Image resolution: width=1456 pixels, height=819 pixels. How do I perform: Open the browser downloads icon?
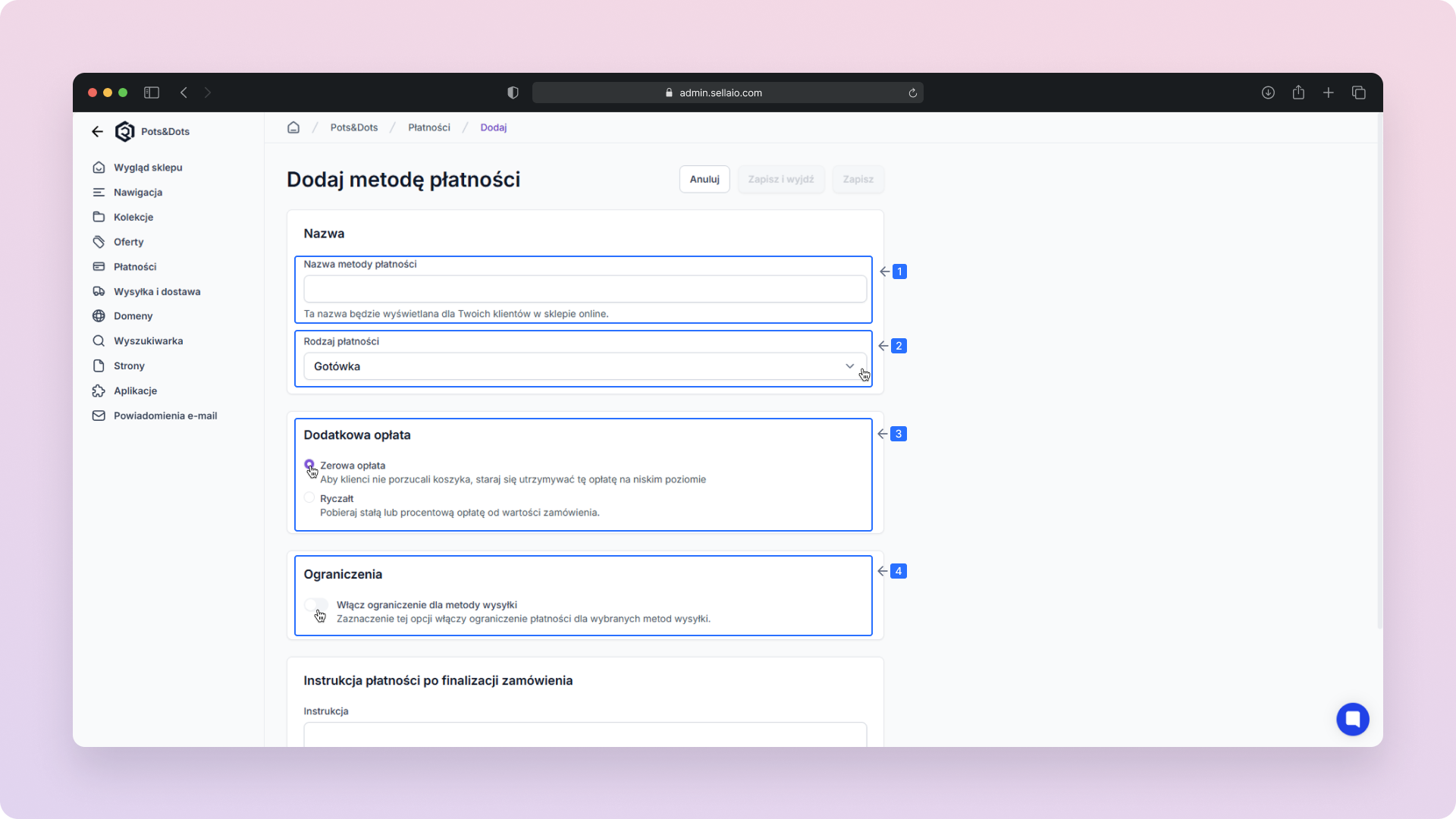coord(1268,93)
